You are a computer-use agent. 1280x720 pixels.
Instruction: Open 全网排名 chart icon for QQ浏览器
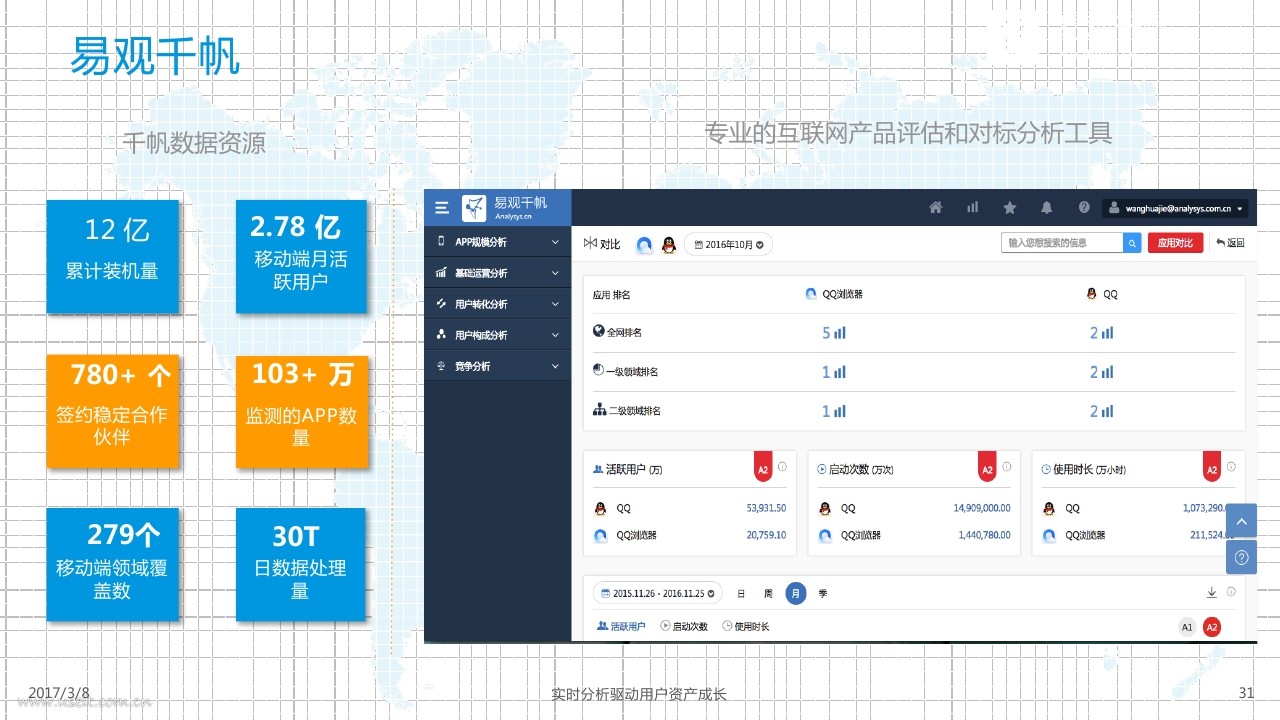[840, 333]
